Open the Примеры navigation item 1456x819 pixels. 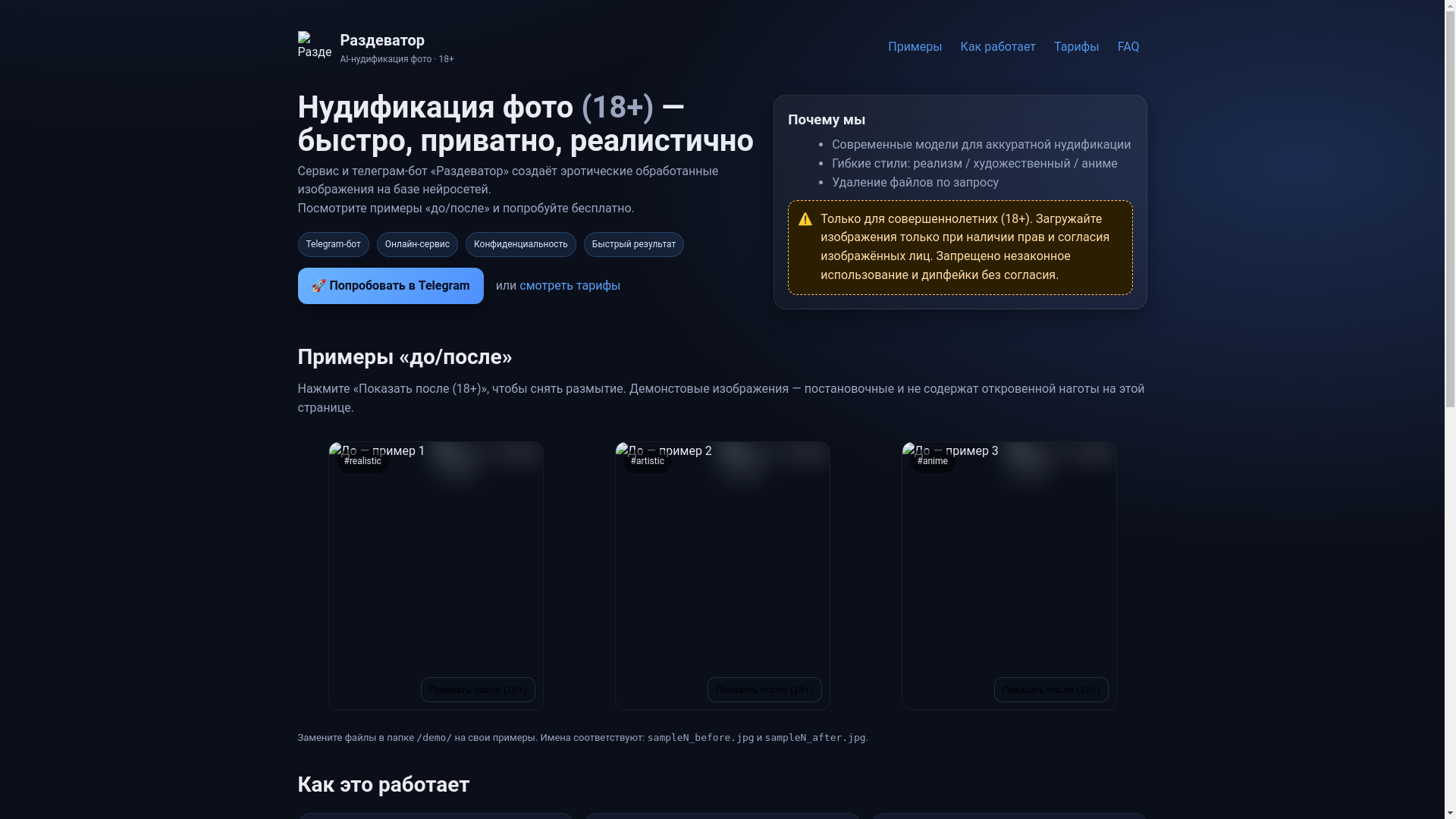click(915, 47)
